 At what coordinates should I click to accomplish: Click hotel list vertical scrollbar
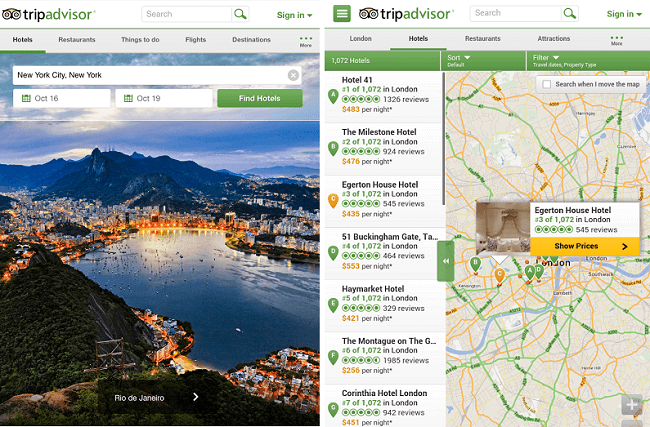[x=444, y=139]
